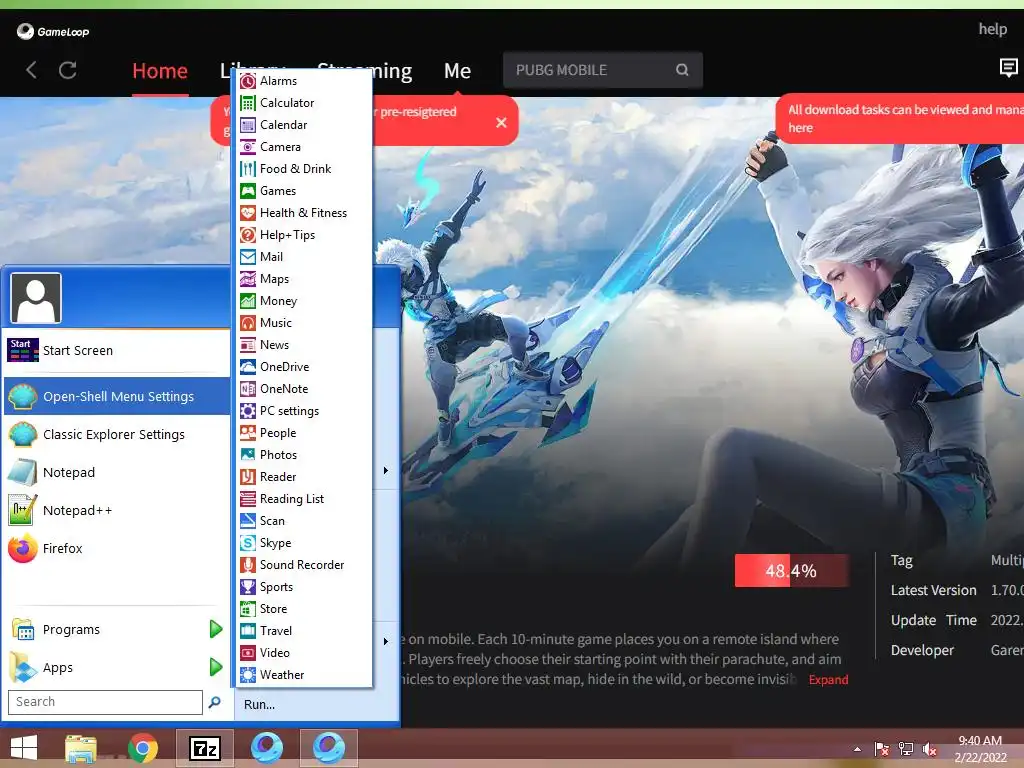Open the Store app icon

point(248,609)
